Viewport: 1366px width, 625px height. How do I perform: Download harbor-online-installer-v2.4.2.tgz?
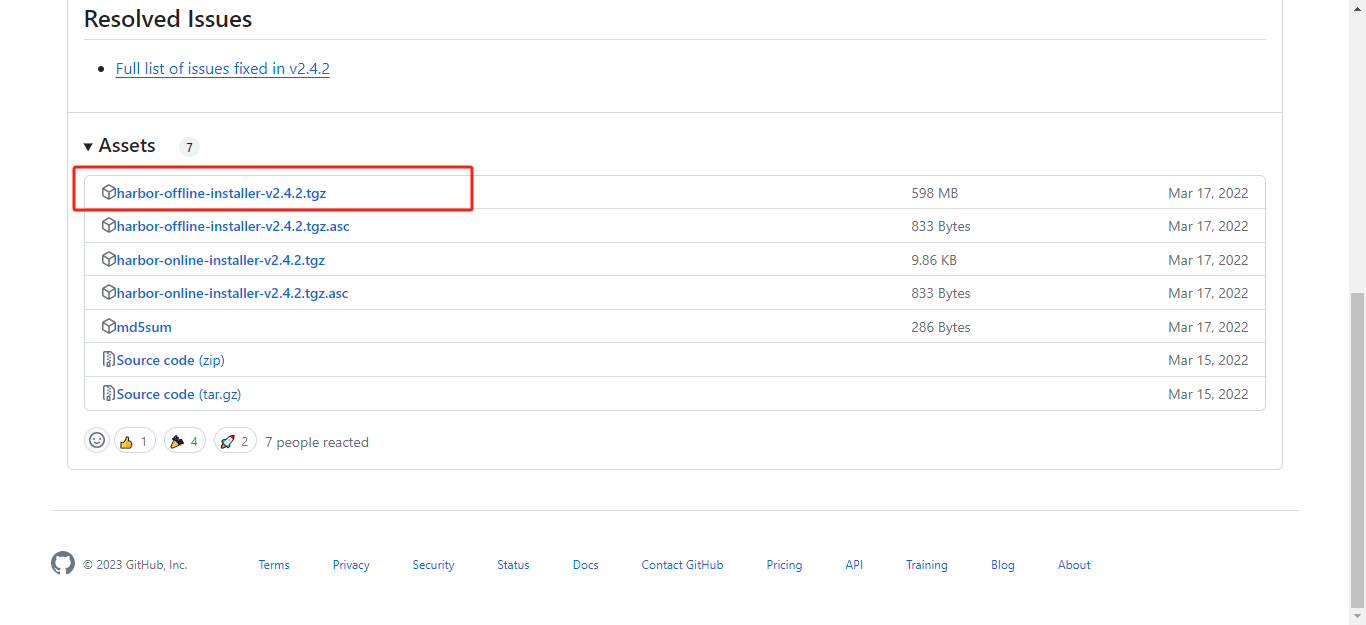[221, 260]
